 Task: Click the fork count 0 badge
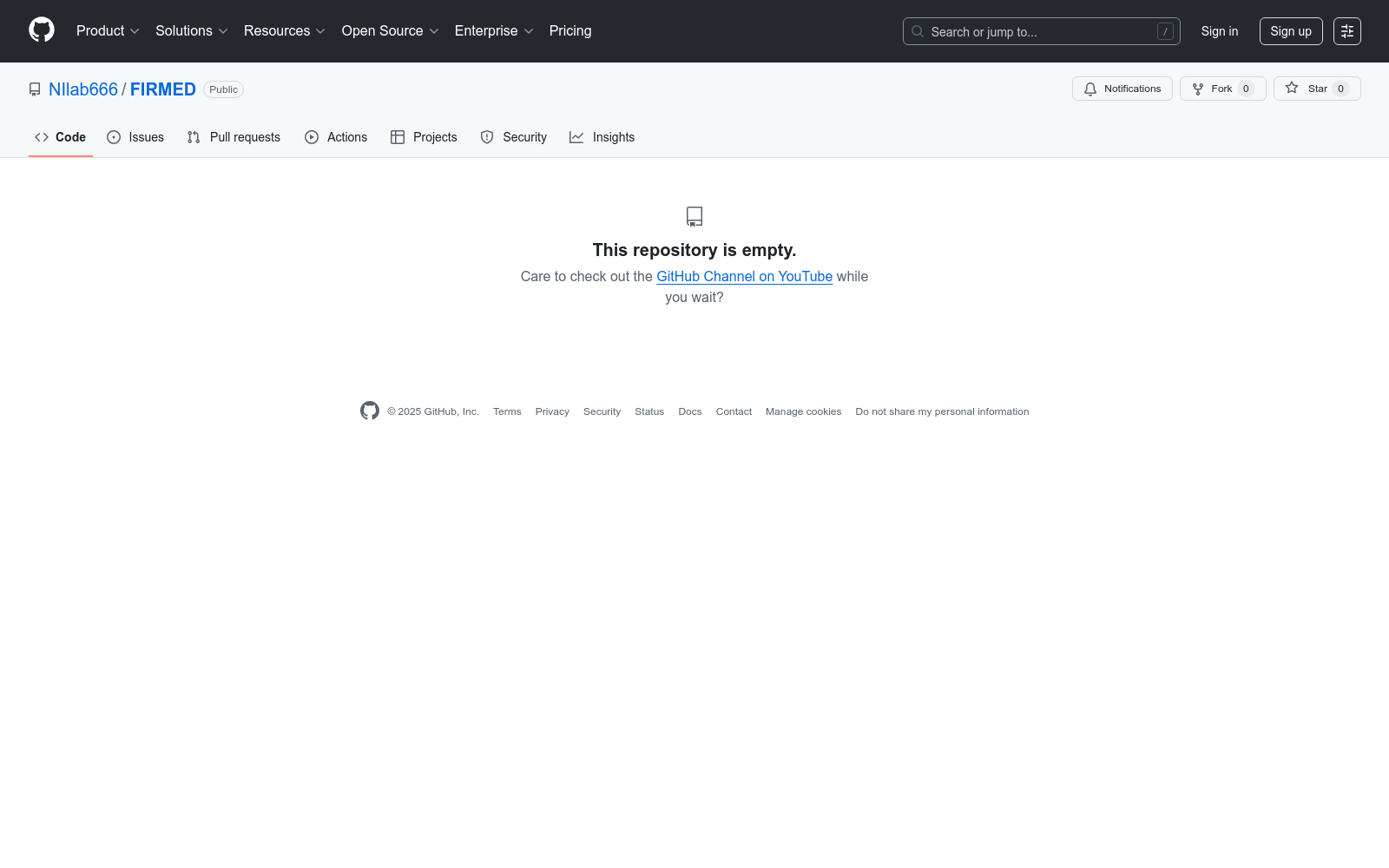(1246, 89)
